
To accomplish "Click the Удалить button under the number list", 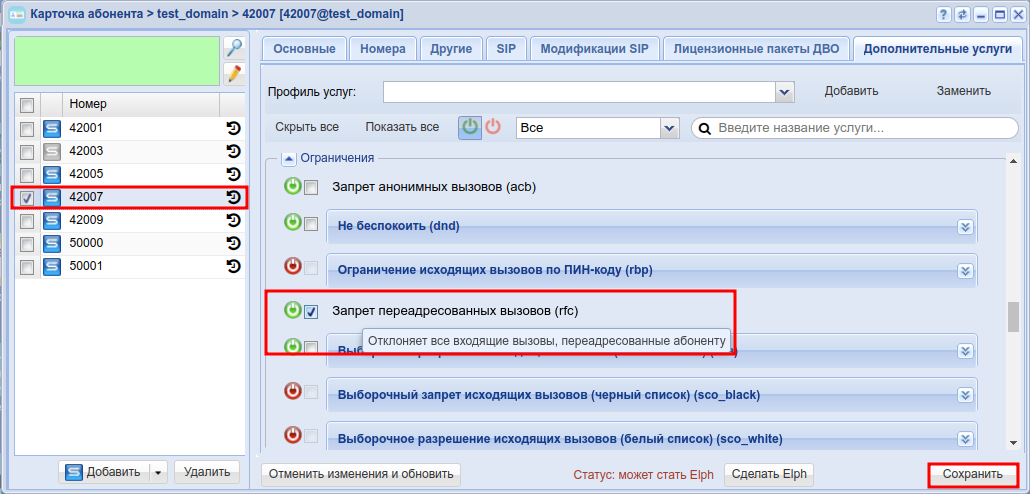I will pyautogui.click(x=207, y=472).
